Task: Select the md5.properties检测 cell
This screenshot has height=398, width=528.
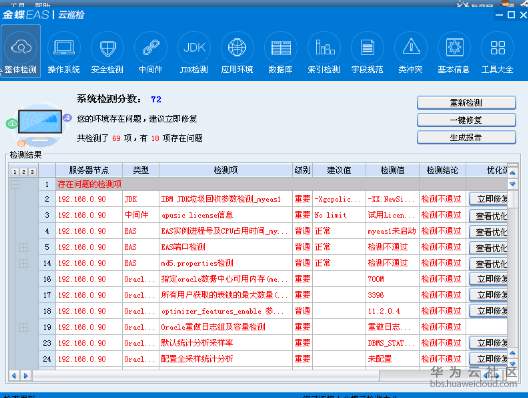Action: [x=226, y=263]
